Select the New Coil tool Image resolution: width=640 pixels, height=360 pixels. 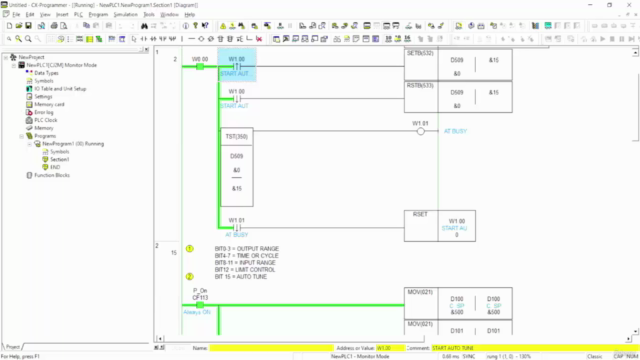[201, 39]
